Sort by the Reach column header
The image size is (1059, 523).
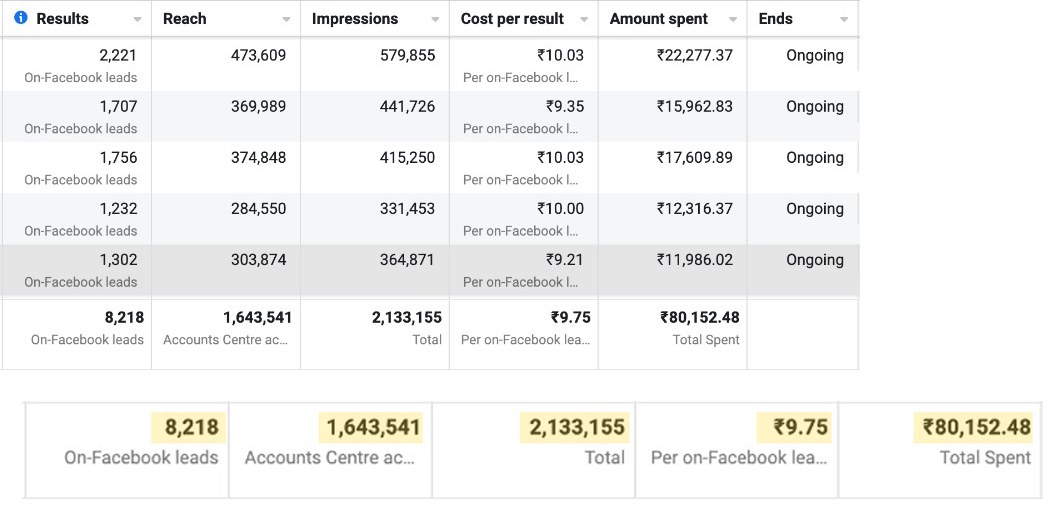click(184, 19)
